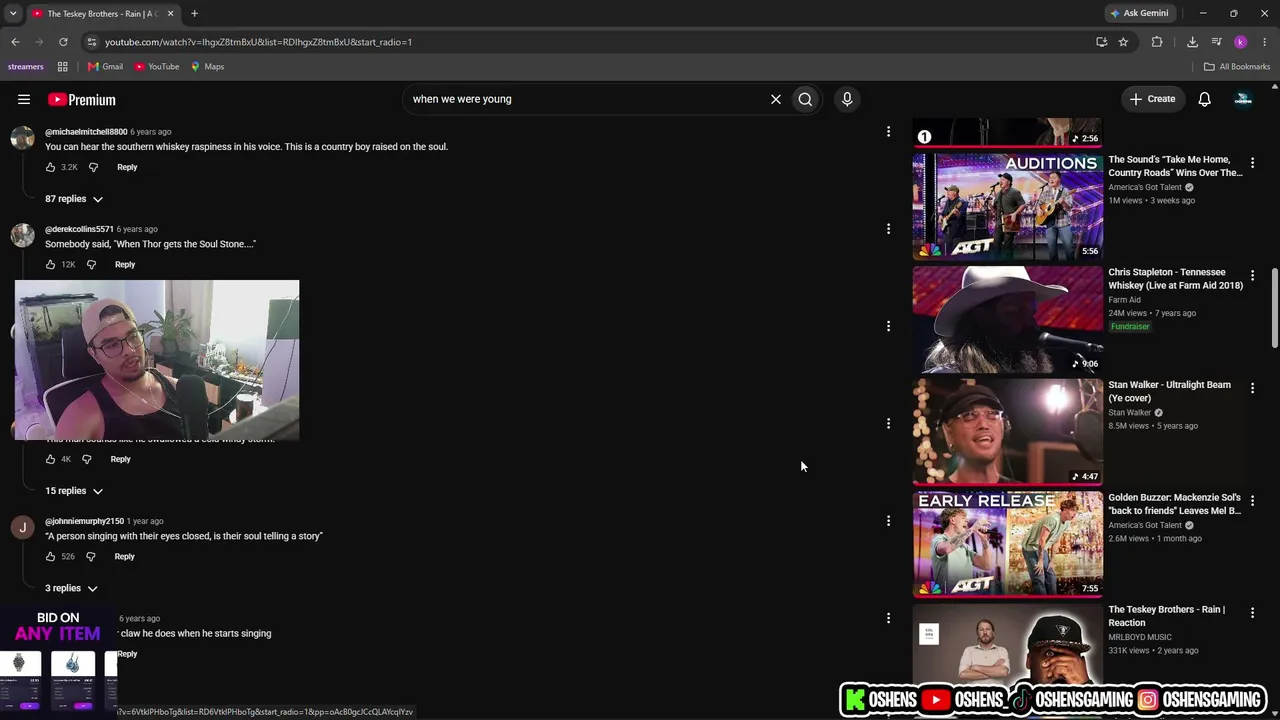Open the Golden Buzzer Mackenzie Sol thumbnail
The height and width of the screenshot is (720, 1280).
coord(1007,544)
